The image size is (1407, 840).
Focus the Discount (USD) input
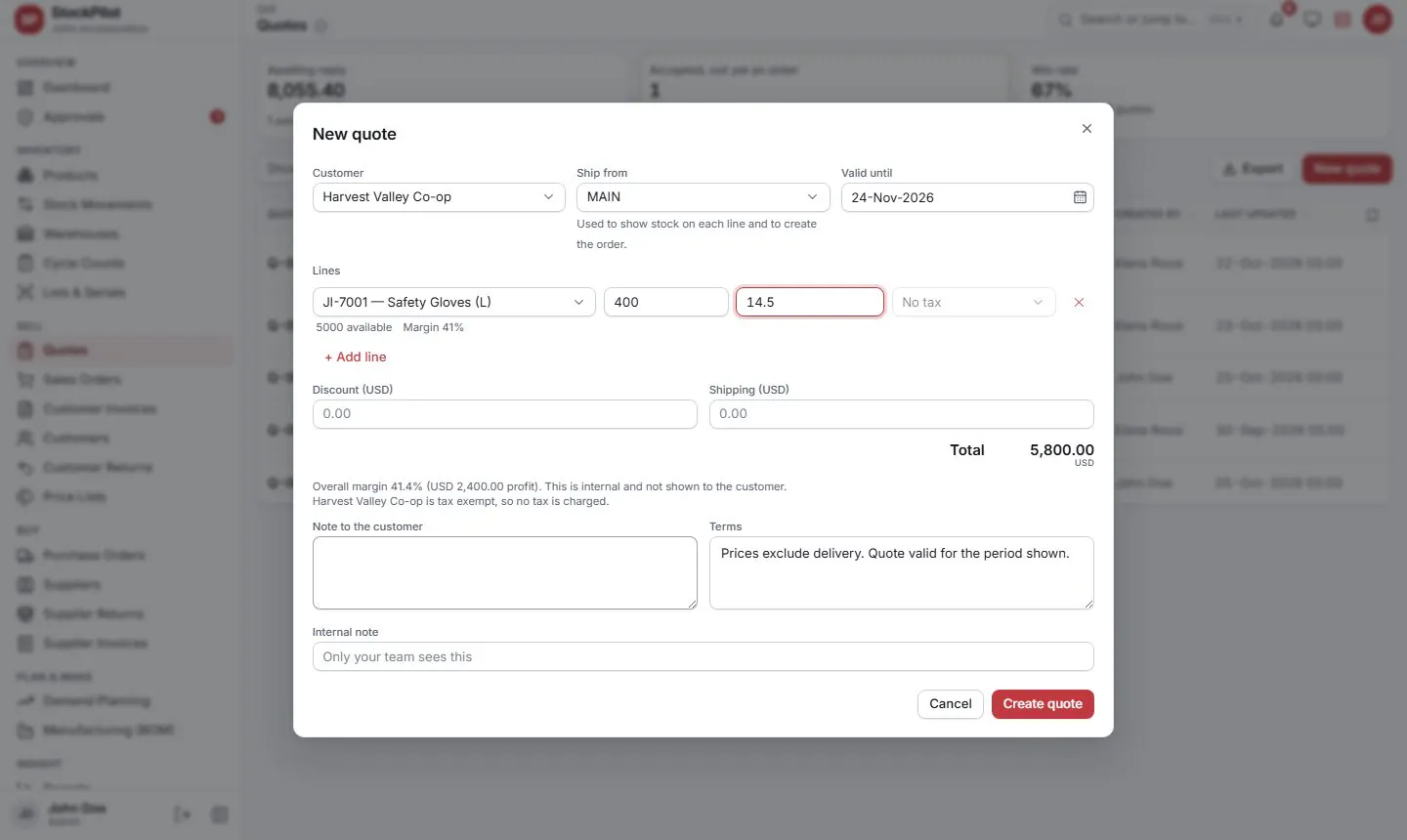point(504,414)
